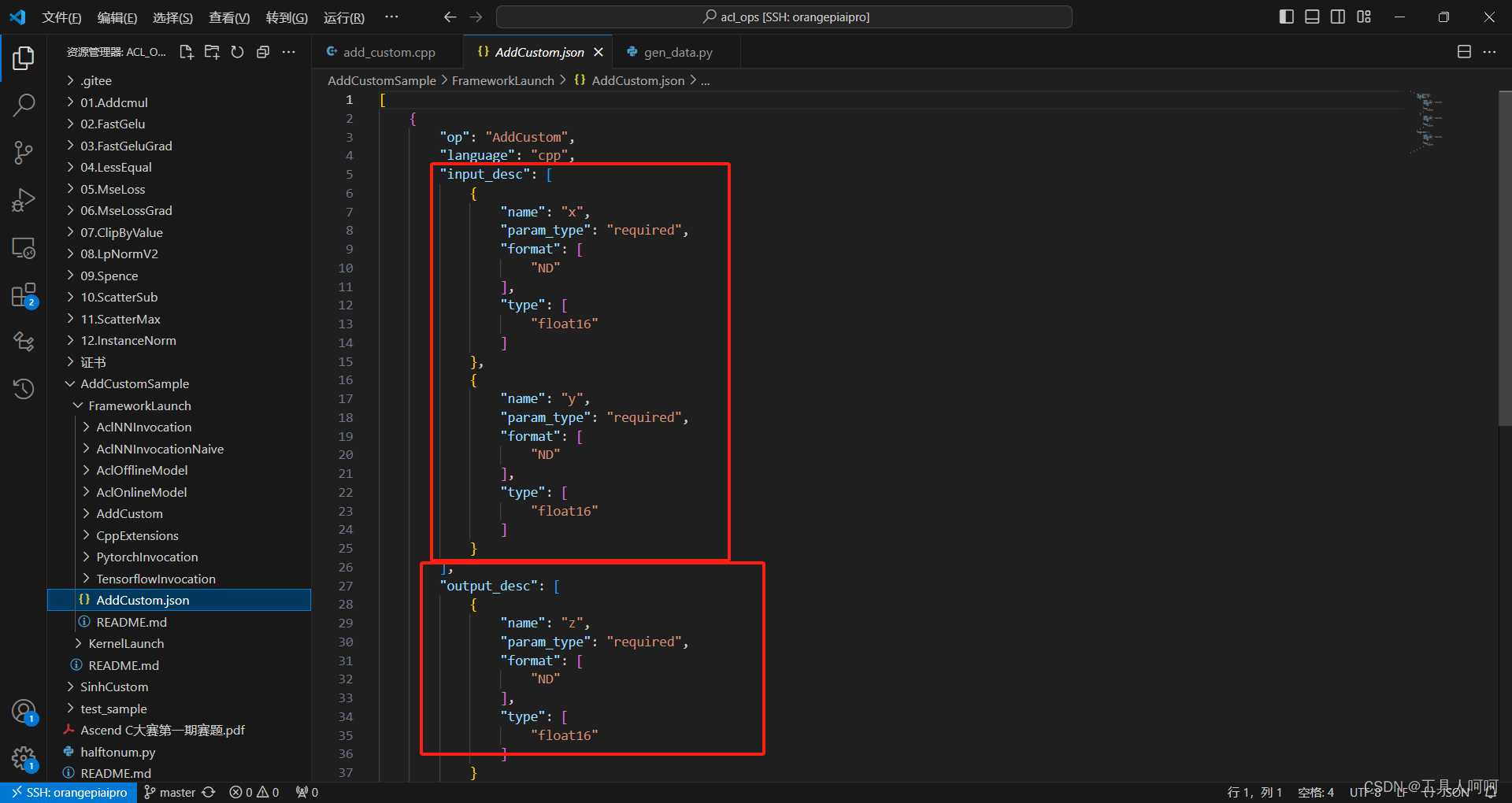Open editor more actions menu
The image size is (1512, 803).
[1489, 52]
